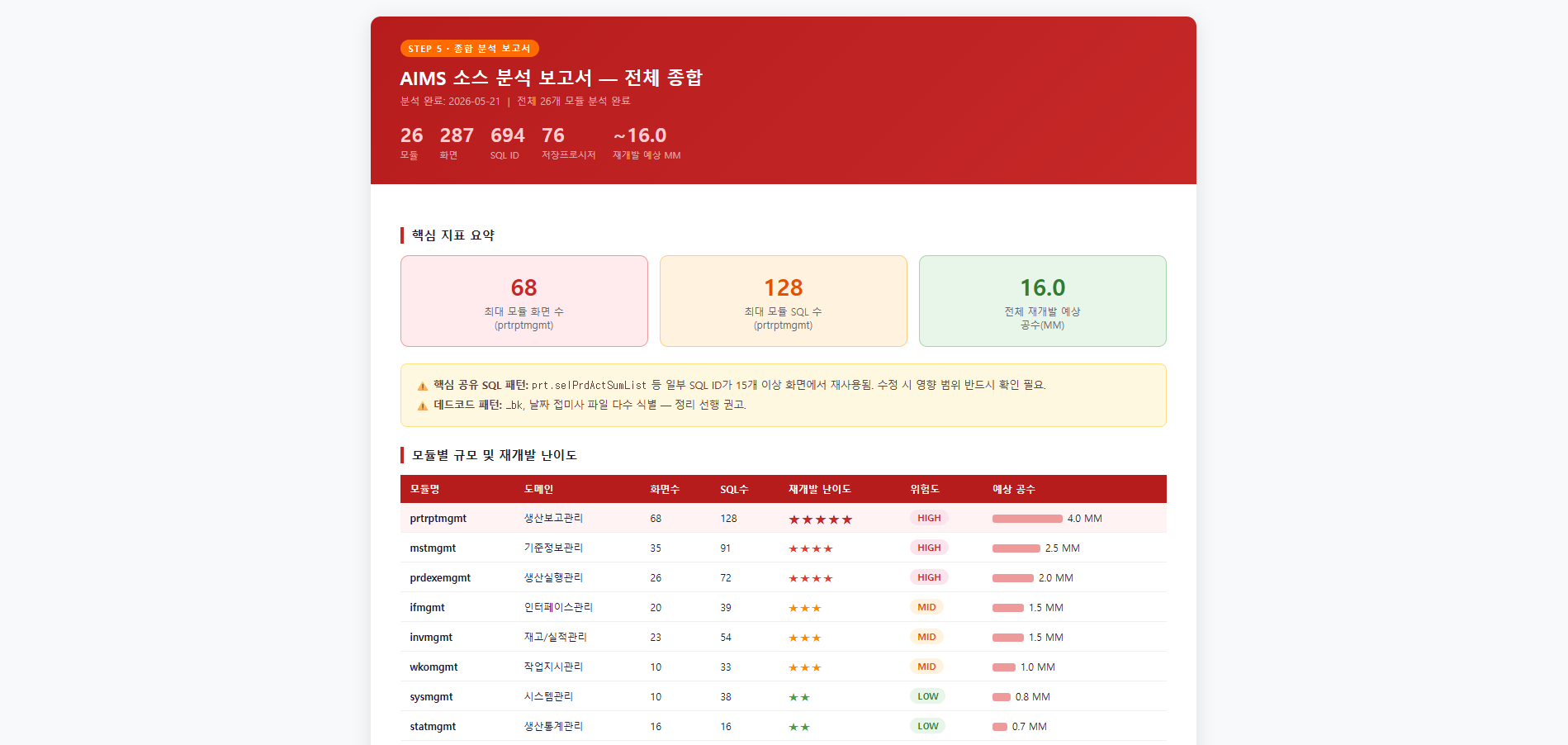Click the HIGH badge in prtrptmgmt row
Viewport: 1568px width, 745px height.
(929, 518)
